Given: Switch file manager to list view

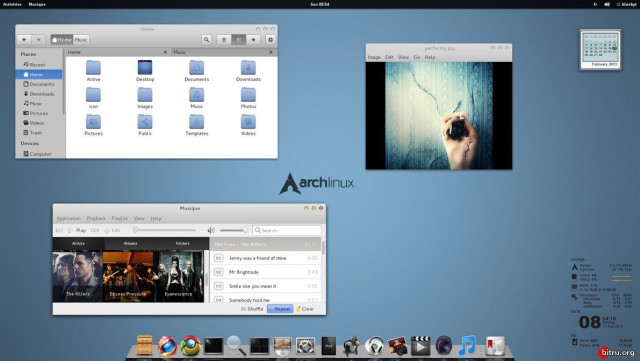Looking at the screenshot, I should [224, 40].
